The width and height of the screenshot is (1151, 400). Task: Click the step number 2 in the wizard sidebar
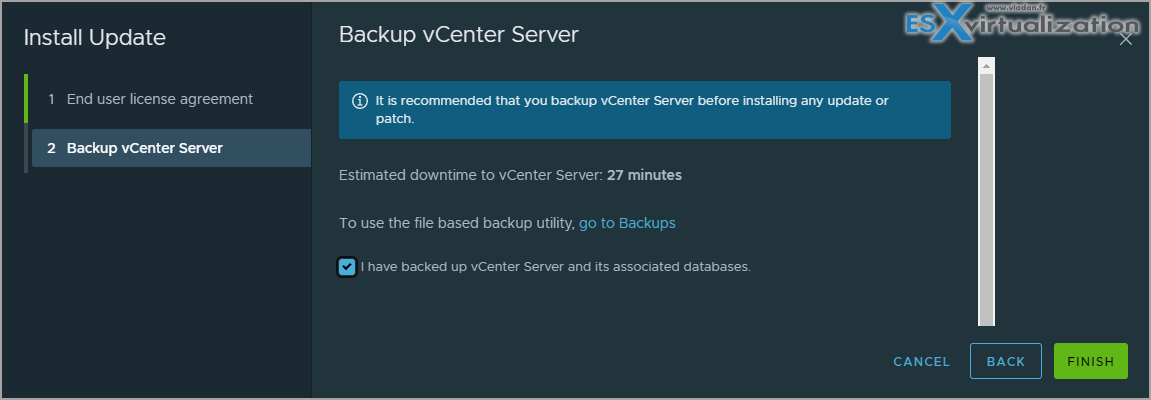[51, 148]
